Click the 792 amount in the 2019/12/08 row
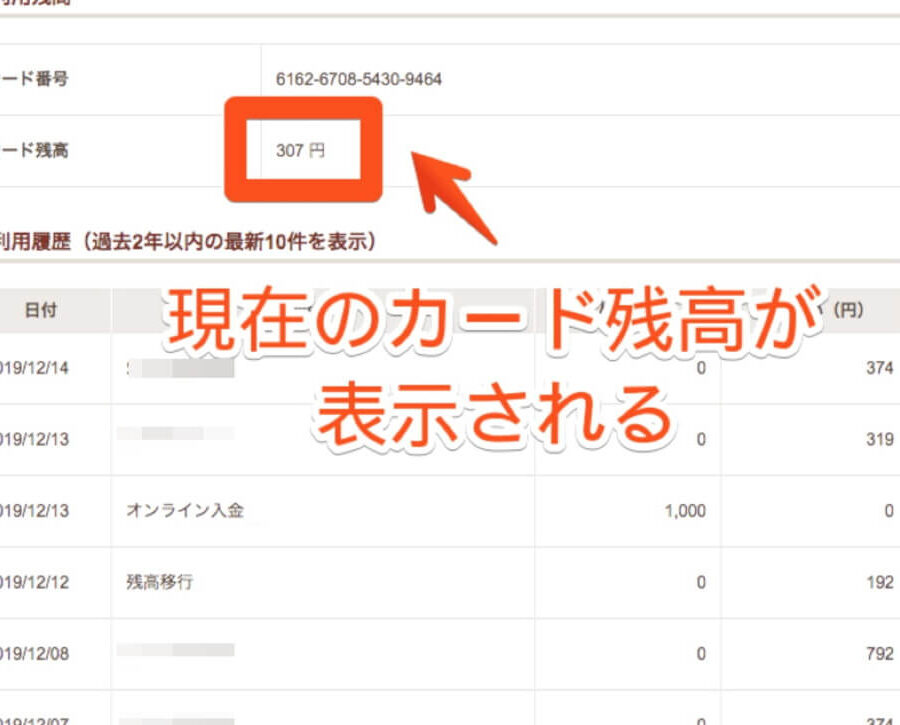900x725 pixels. pos(879,654)
